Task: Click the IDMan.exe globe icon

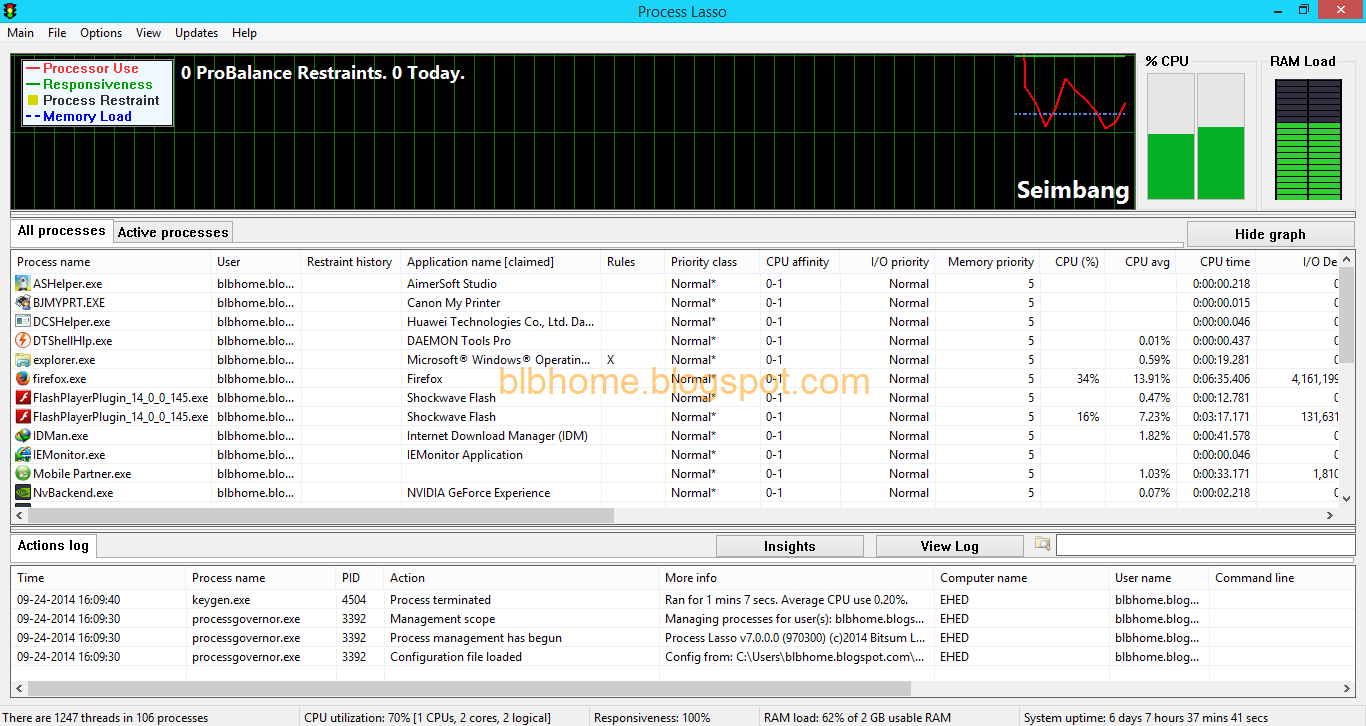Action: tap(23, 436)
